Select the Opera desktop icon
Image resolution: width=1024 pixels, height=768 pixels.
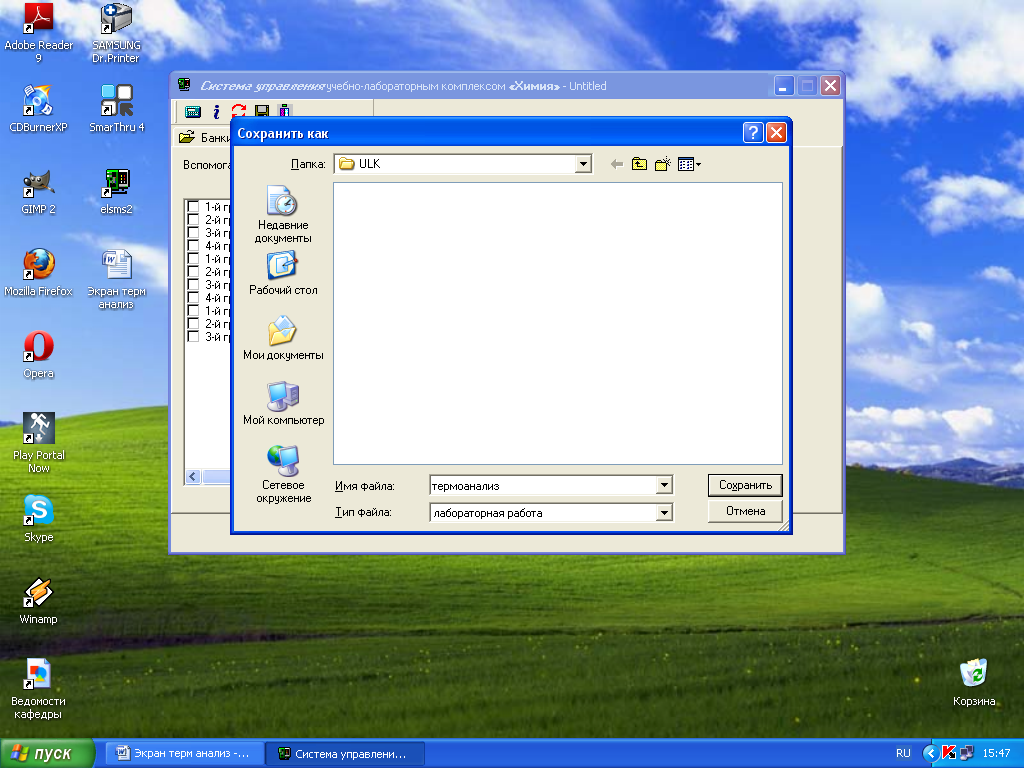pos(38,355)
